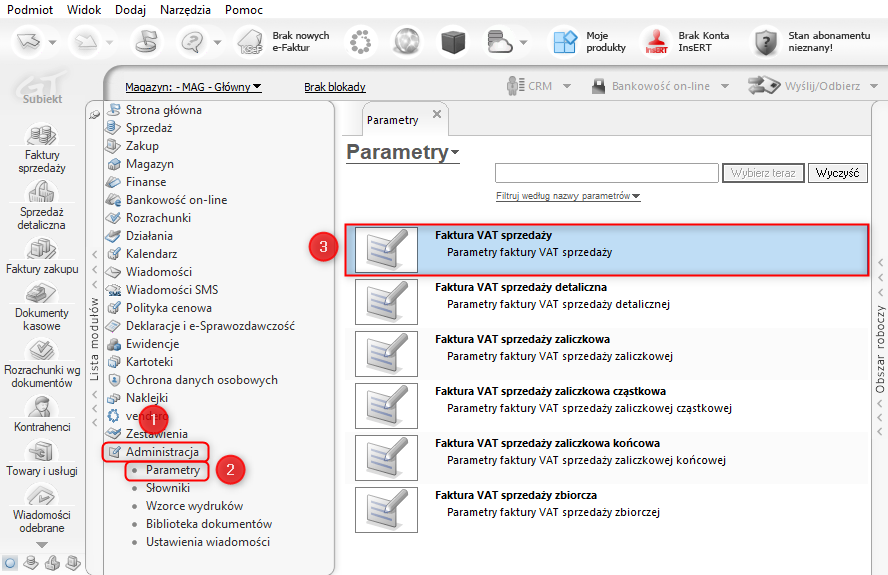Open Moje produkty
The image size is (888, 575).
(589, 41)
